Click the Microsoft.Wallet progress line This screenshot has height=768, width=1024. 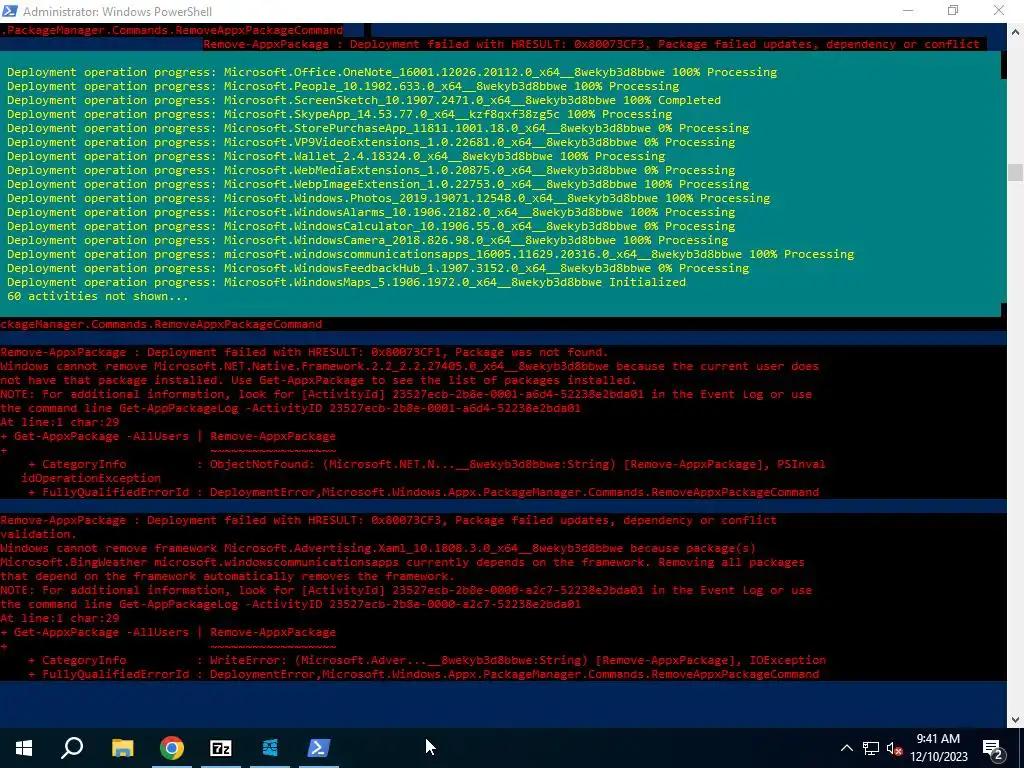(x=336, y=156)
